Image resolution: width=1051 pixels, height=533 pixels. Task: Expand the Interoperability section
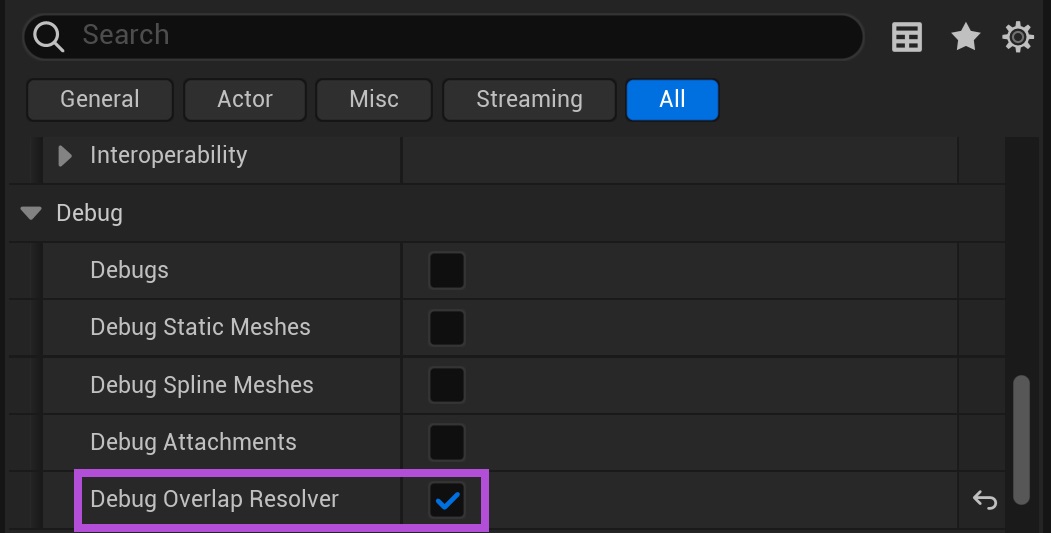tap(66, 156)
